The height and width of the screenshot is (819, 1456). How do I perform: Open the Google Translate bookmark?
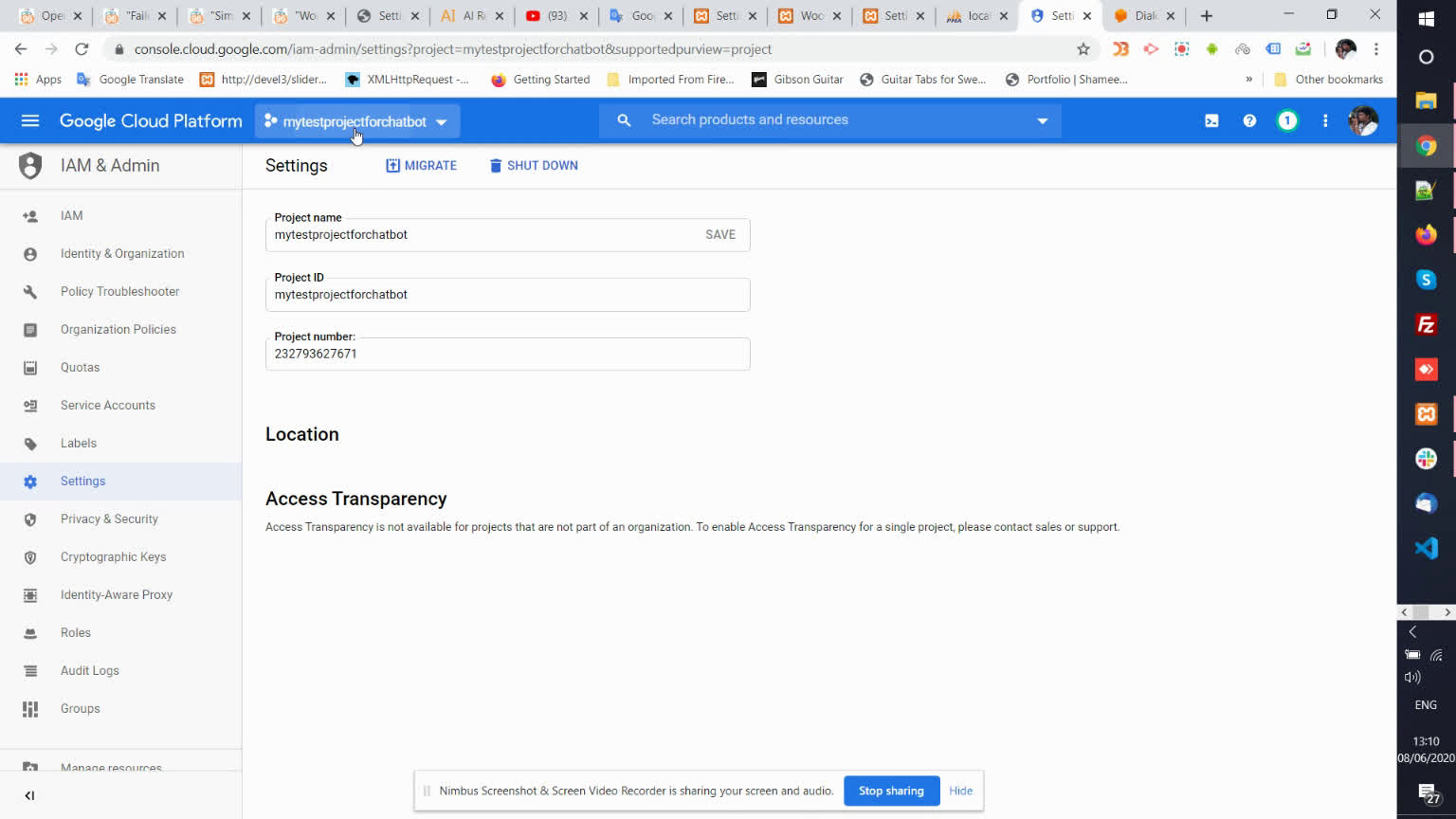click(x=131, y=80)
